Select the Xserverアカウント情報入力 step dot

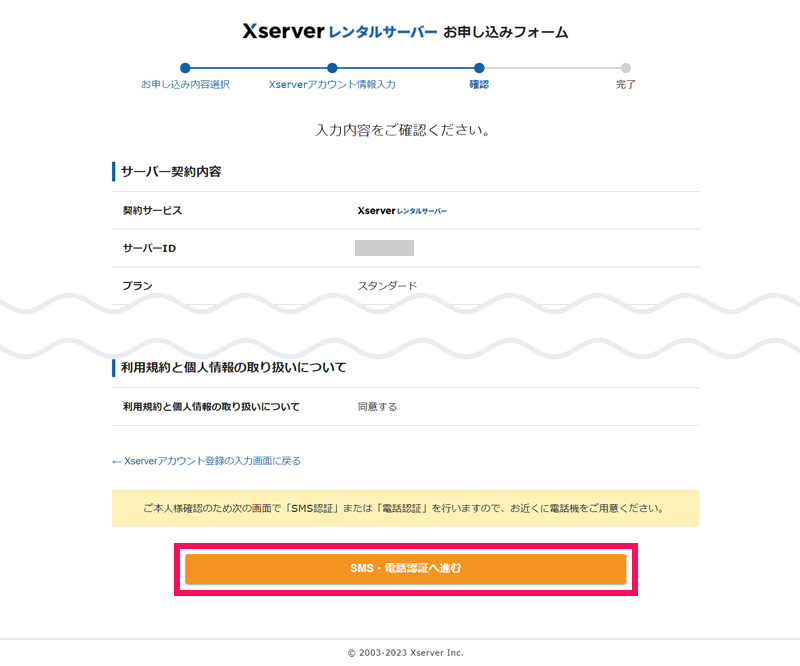point(332,68)
